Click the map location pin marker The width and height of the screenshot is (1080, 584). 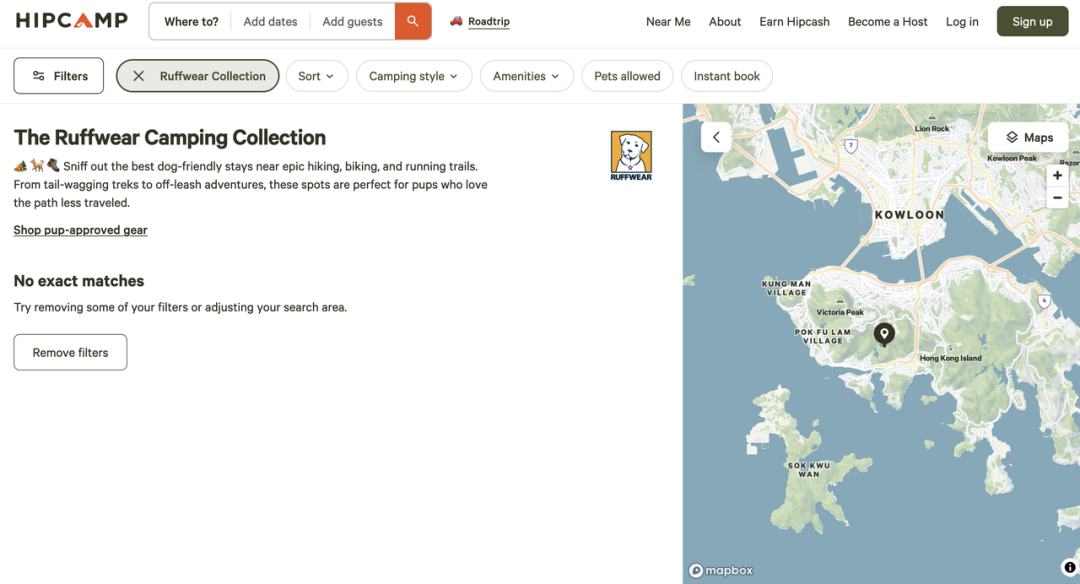coord(884,334)
